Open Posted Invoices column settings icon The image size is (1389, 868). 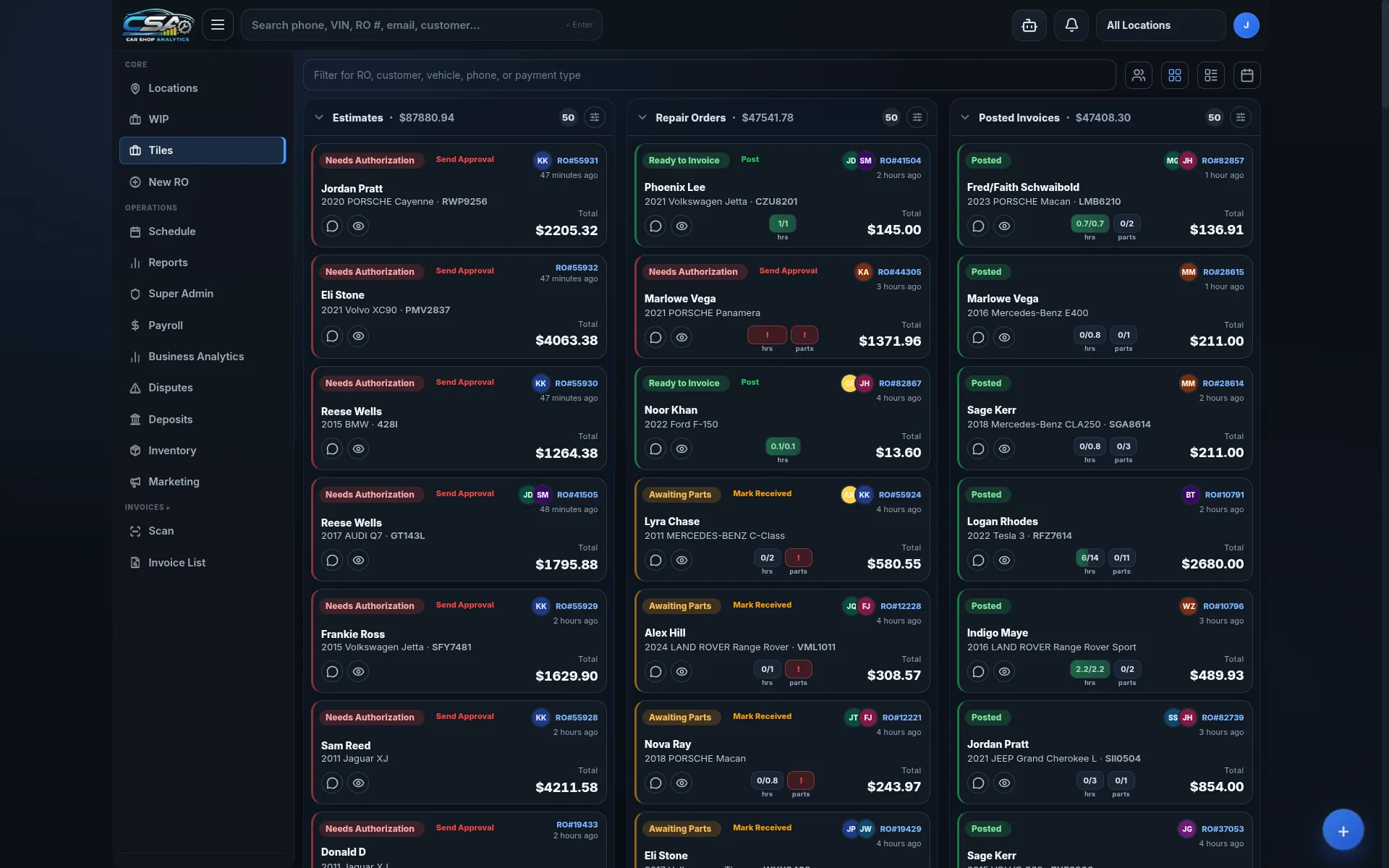point(1241,117)
